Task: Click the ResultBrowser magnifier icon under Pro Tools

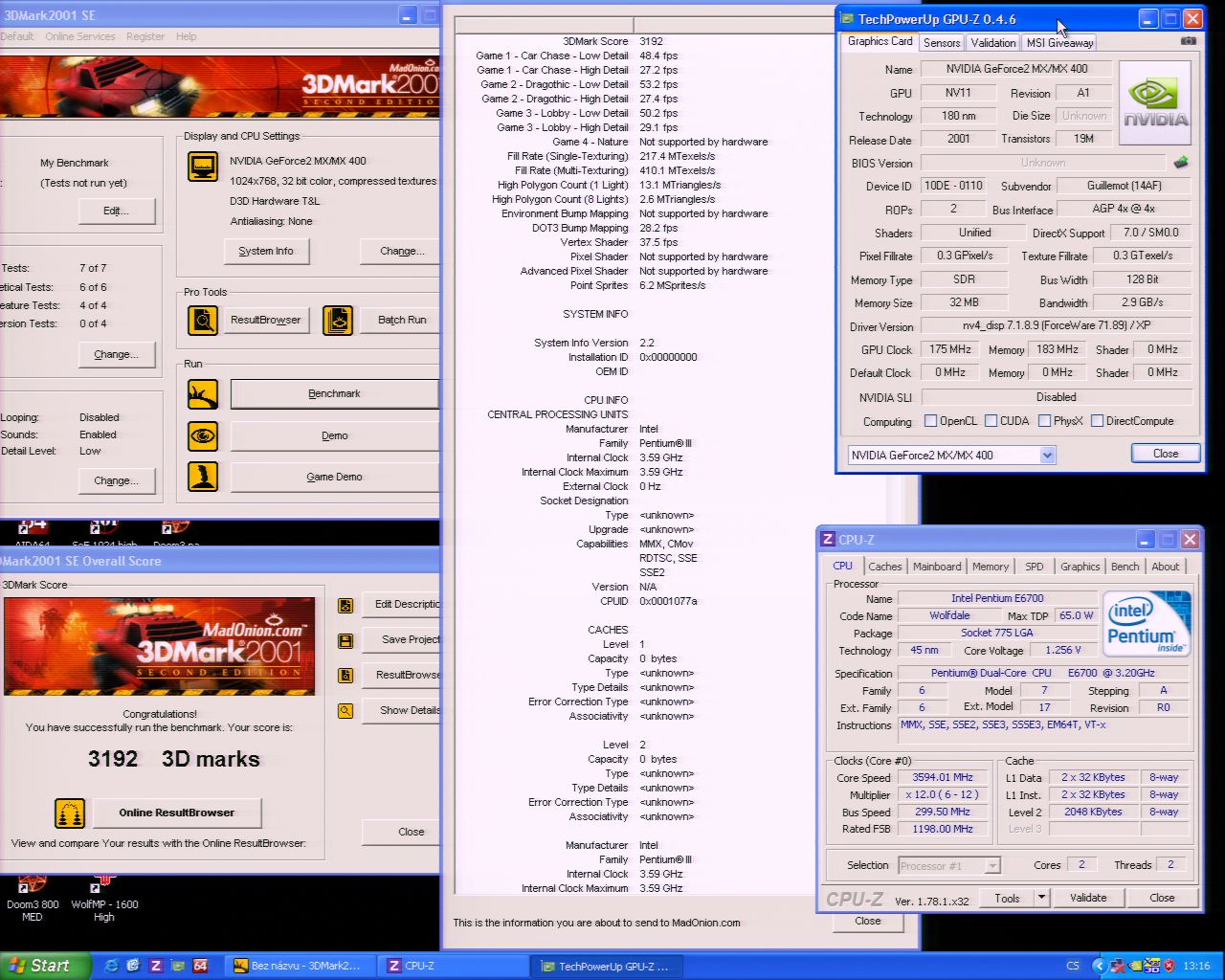Action: pos(203,320)
